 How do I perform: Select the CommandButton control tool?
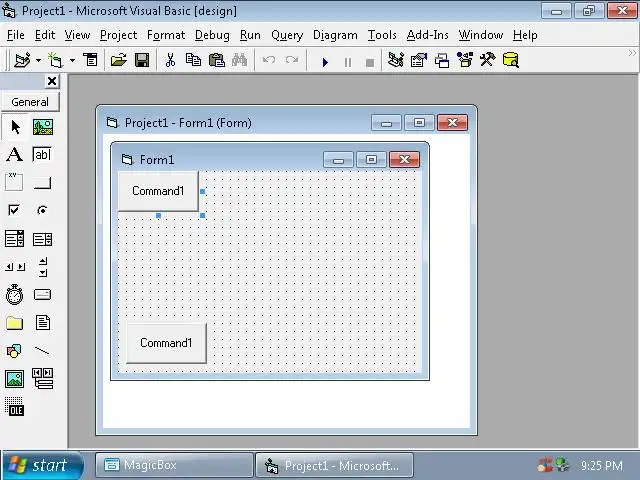(42, 182)
